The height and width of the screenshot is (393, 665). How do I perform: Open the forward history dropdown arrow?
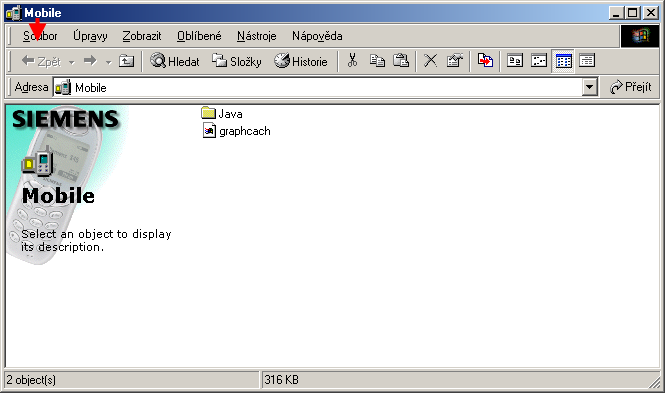[x=109, y=62]
